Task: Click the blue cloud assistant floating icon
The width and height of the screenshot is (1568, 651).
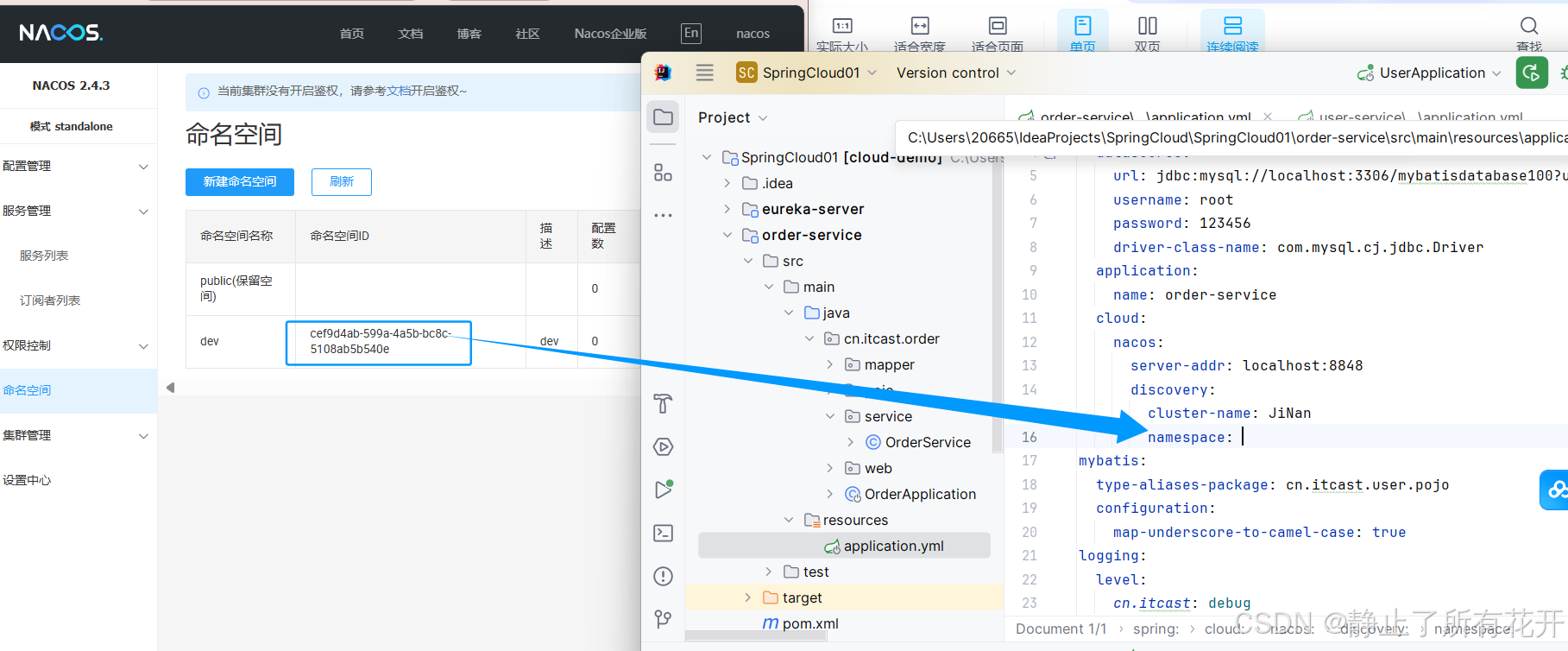Action: 1555,490
